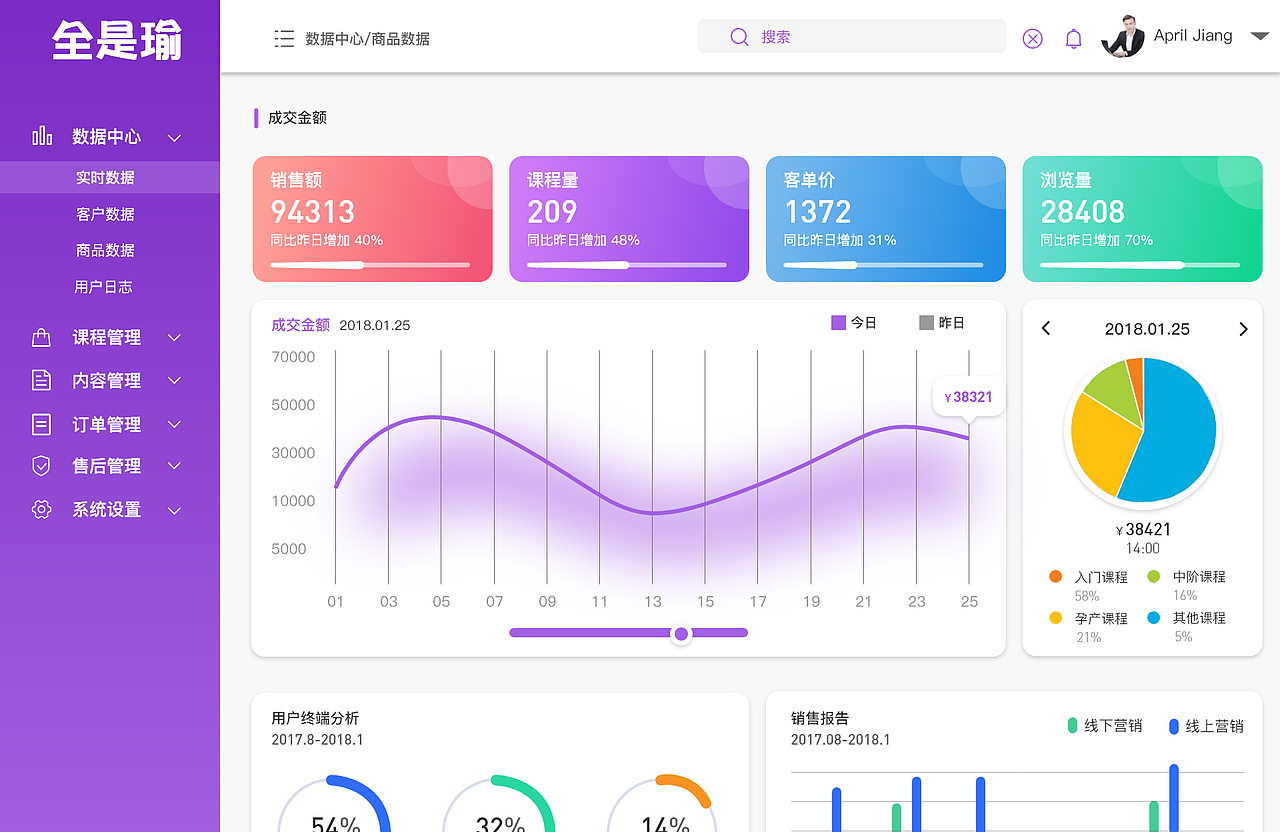
Task: Focus the 搜索 search field
Action: [852, 37]
